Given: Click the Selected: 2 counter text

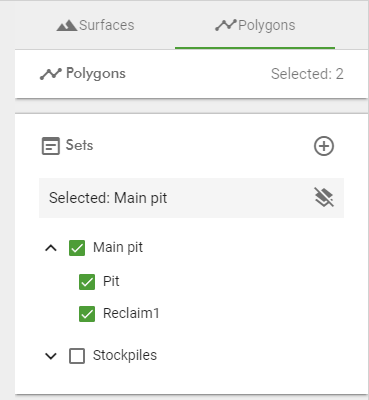Looking at the screenshot, I should point(307,74).
